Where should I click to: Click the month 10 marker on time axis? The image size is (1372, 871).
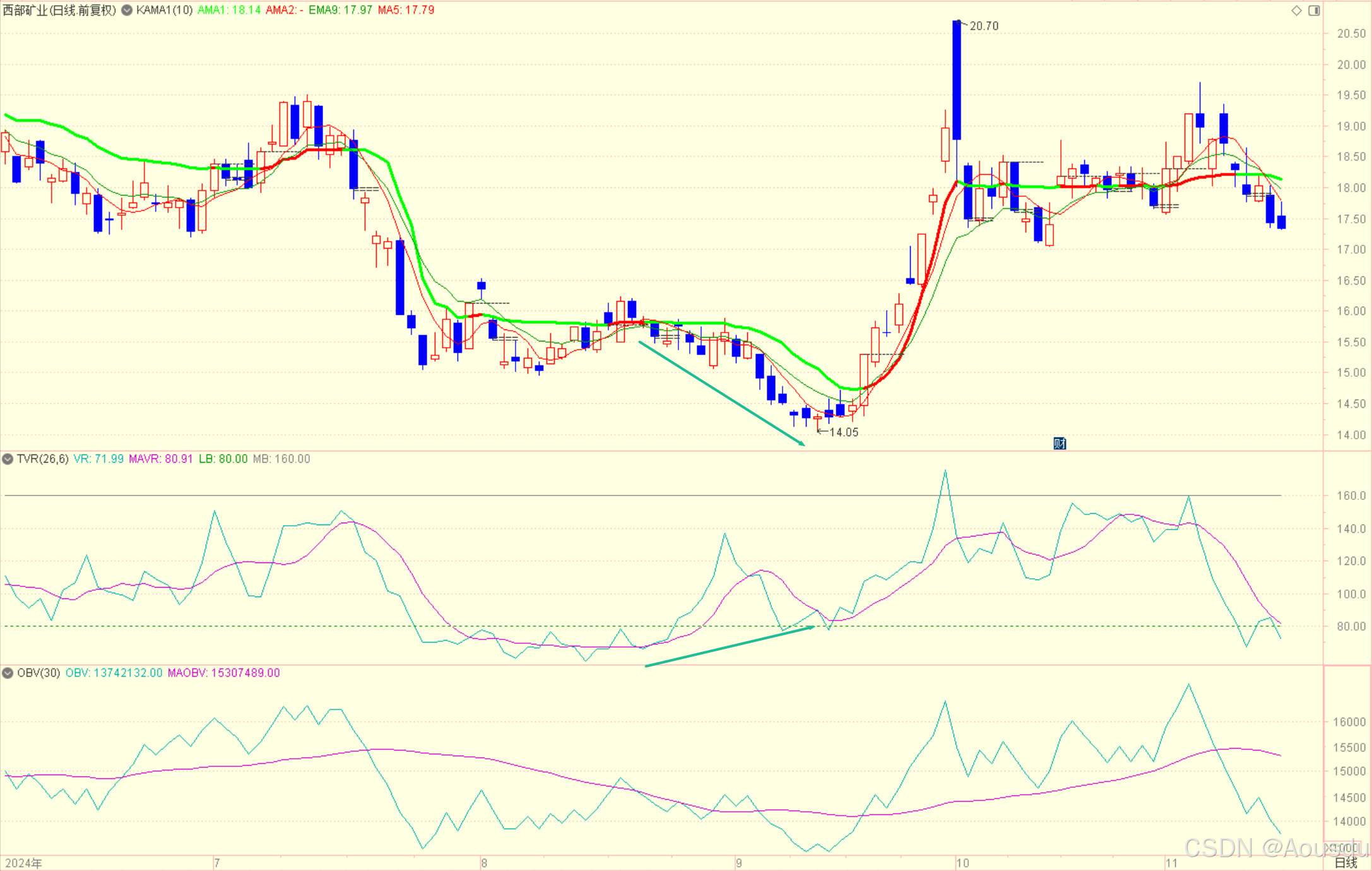(962, 863)
